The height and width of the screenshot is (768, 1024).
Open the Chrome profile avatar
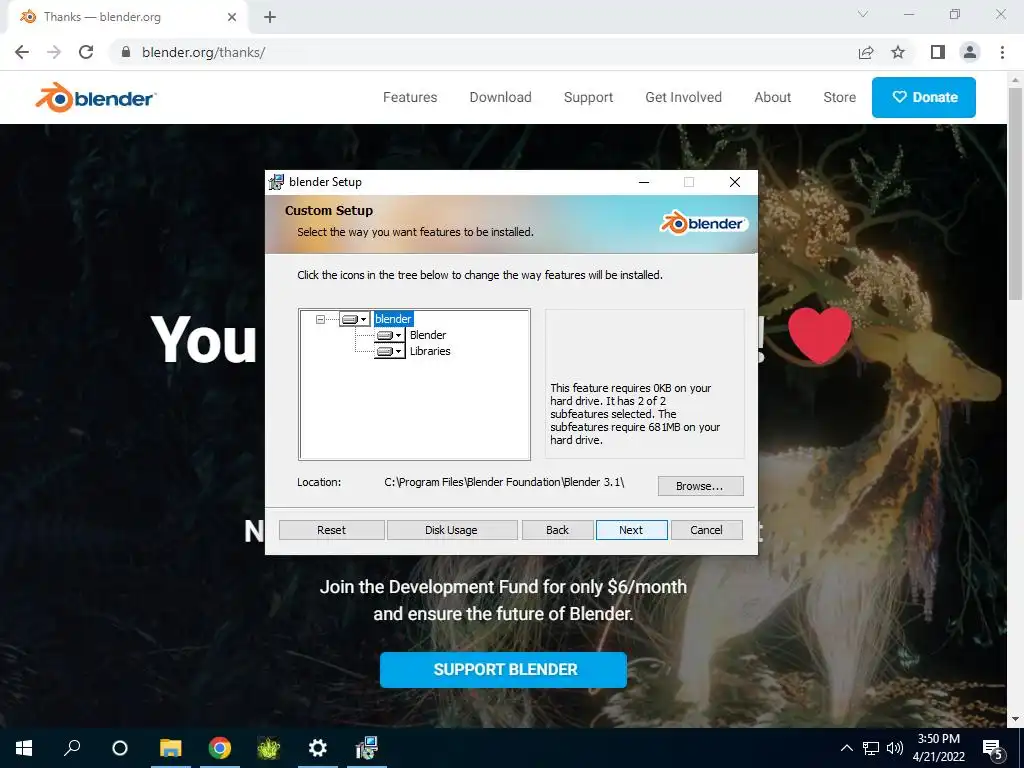(970, 52)
